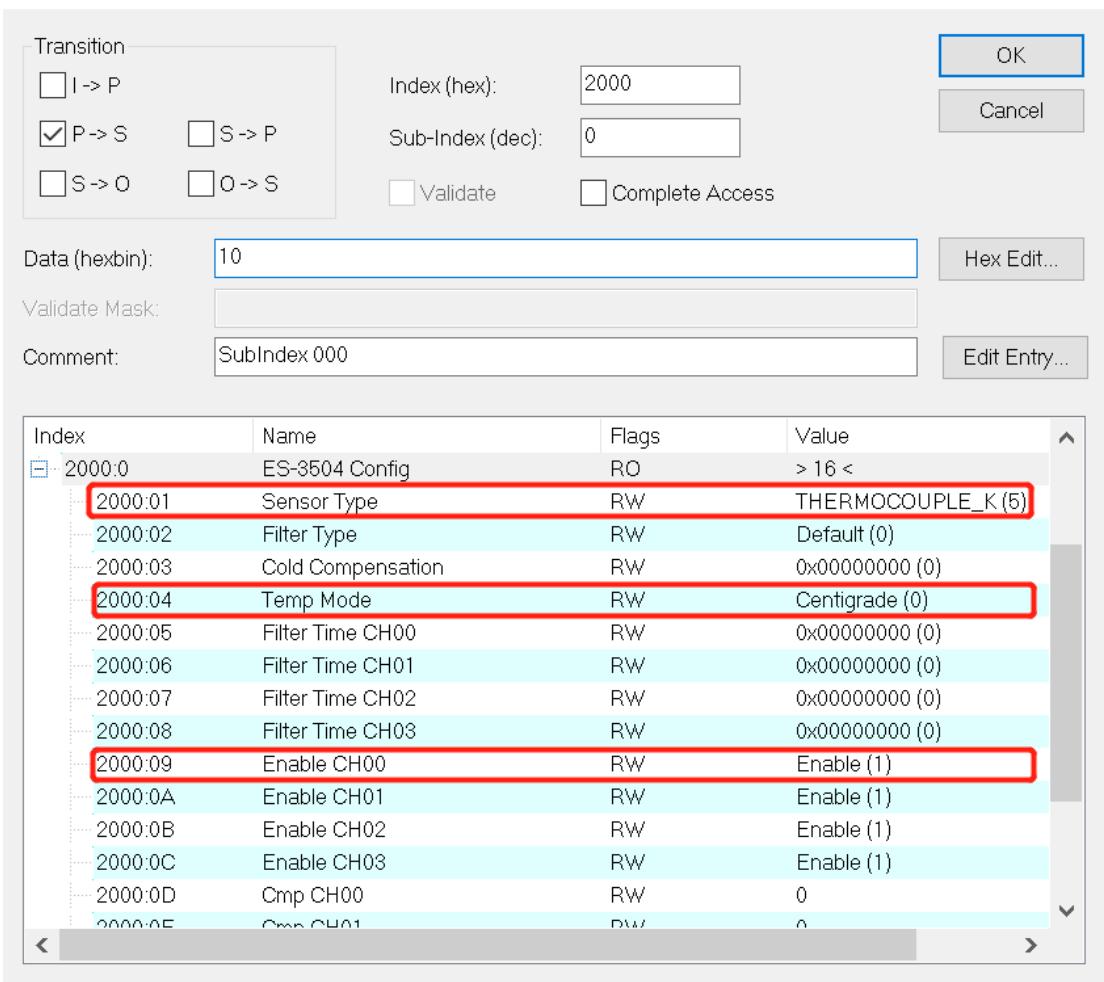Enable the S -> O transition

click(53, 184)
